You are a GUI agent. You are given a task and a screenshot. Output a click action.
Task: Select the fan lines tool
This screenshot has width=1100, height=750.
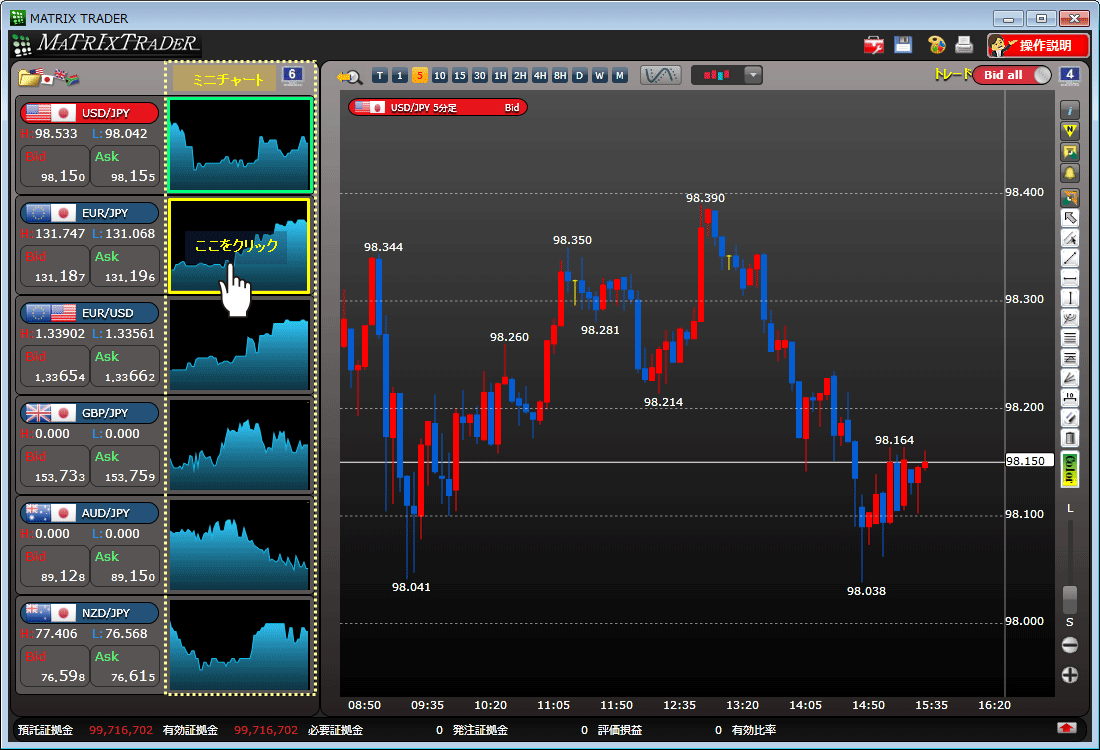[x=1069, y=378]
